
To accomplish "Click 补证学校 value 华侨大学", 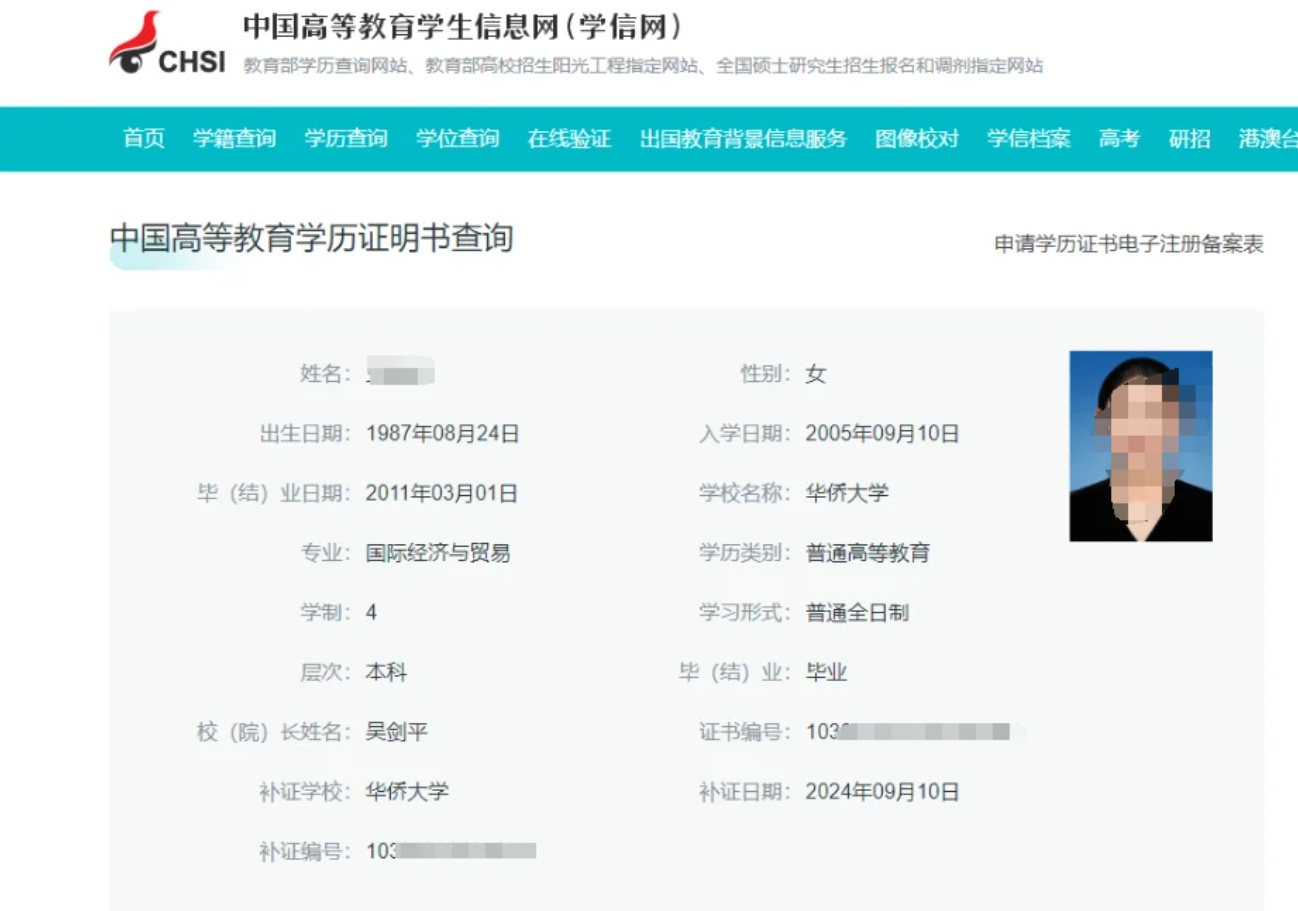I will 407,792.
